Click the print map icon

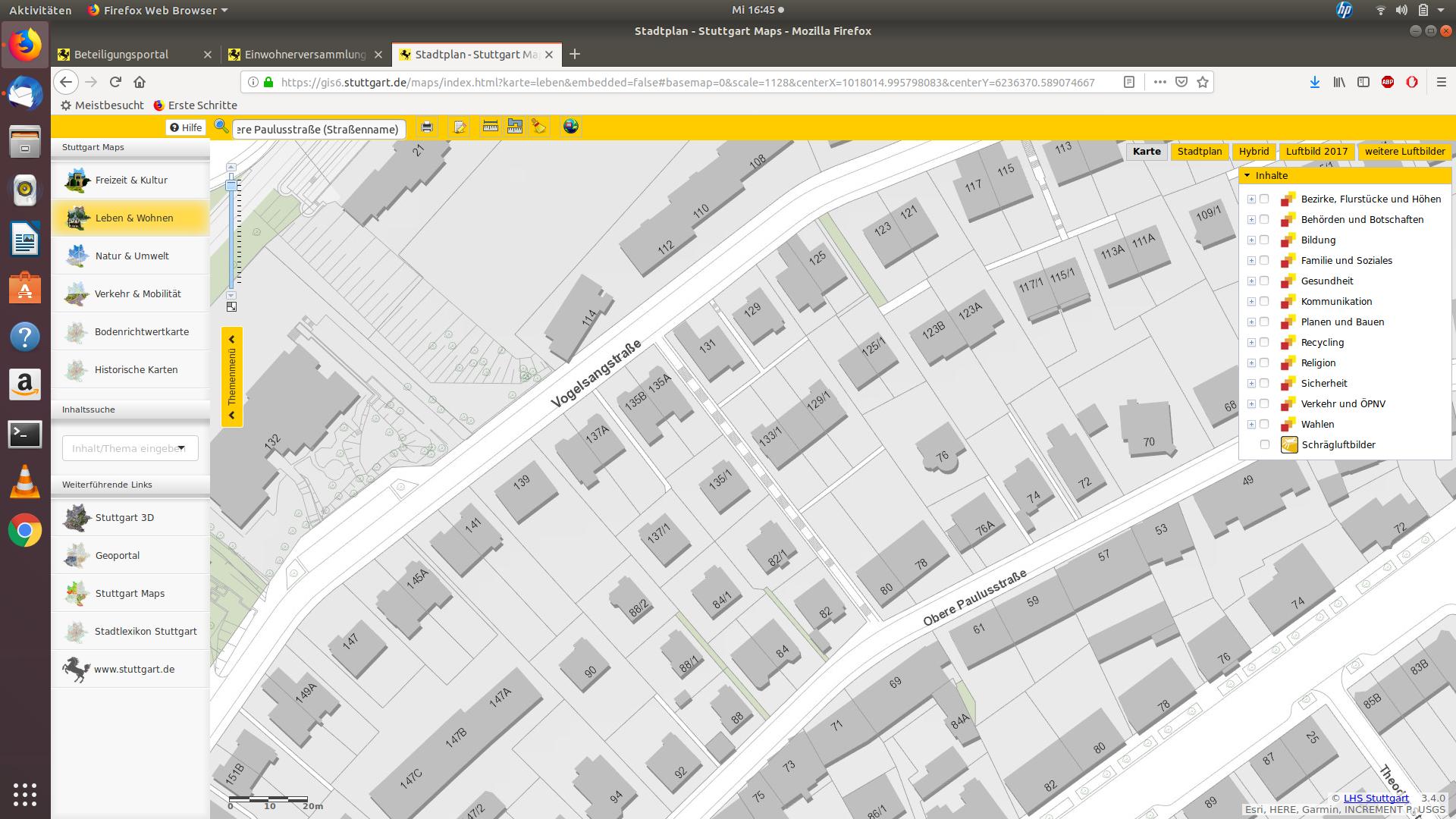pyautogui.click(x=427, y=127)
